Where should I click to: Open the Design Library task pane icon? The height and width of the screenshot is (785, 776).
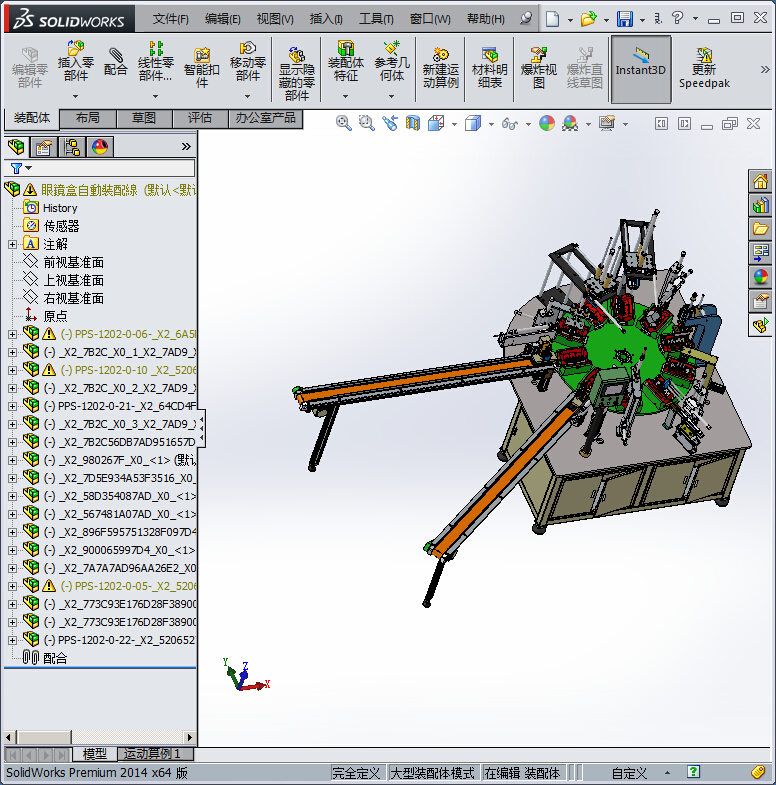[x=760, y=205]
